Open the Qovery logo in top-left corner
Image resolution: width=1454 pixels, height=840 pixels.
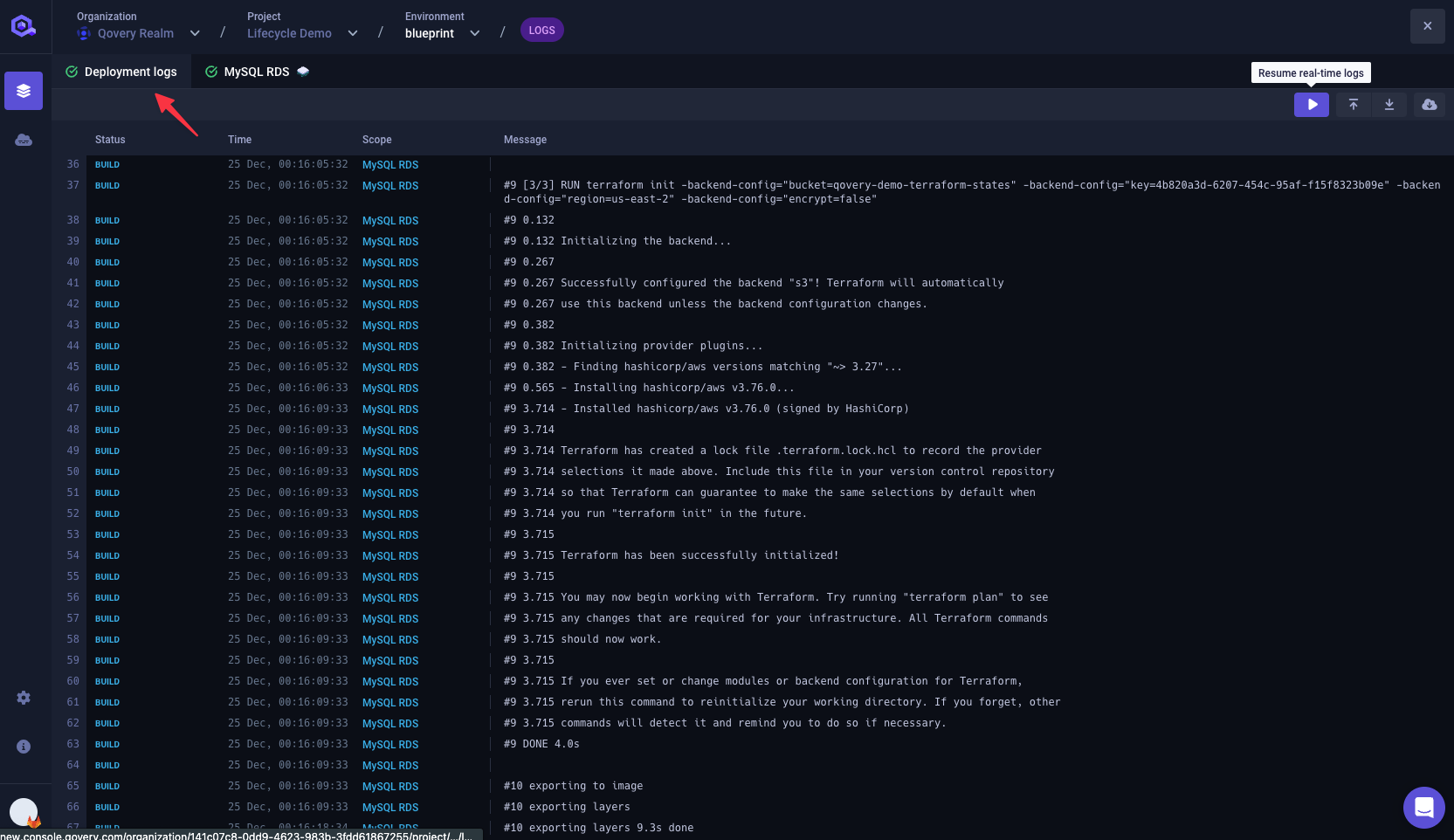24,25
